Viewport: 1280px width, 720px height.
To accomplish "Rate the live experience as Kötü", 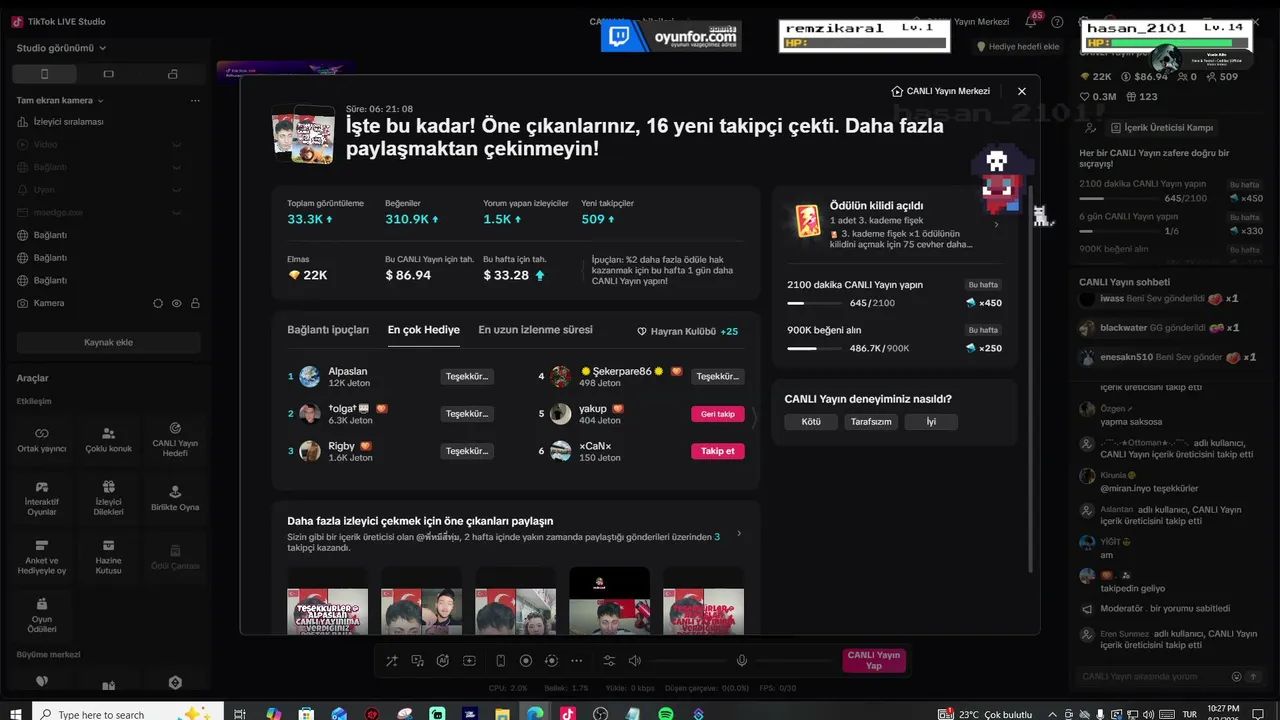I will tap(811, 422).
